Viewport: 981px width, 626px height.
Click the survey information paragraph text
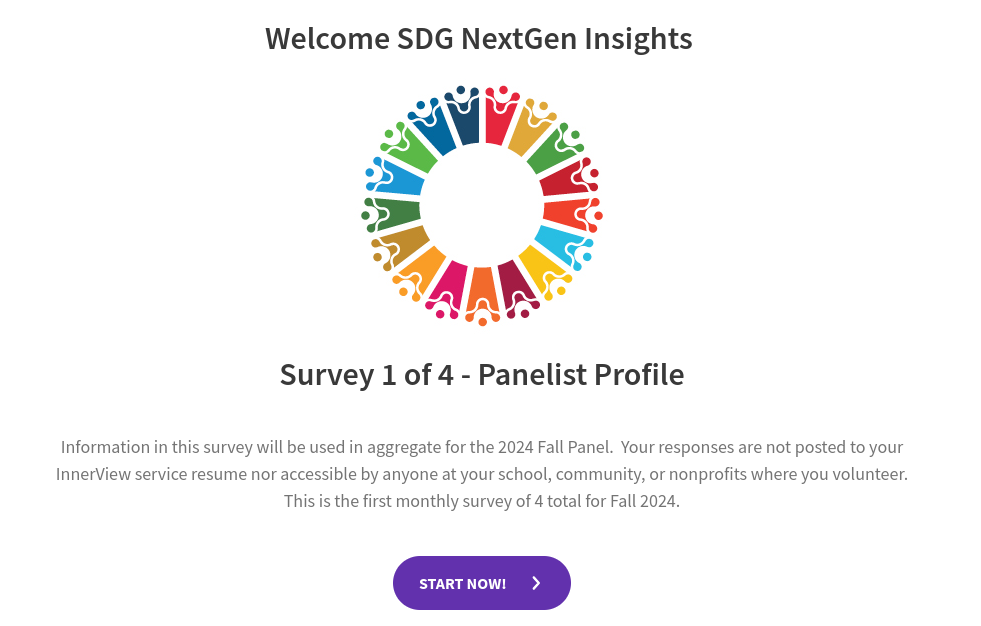pyautogui.click(x=482, y=474)
